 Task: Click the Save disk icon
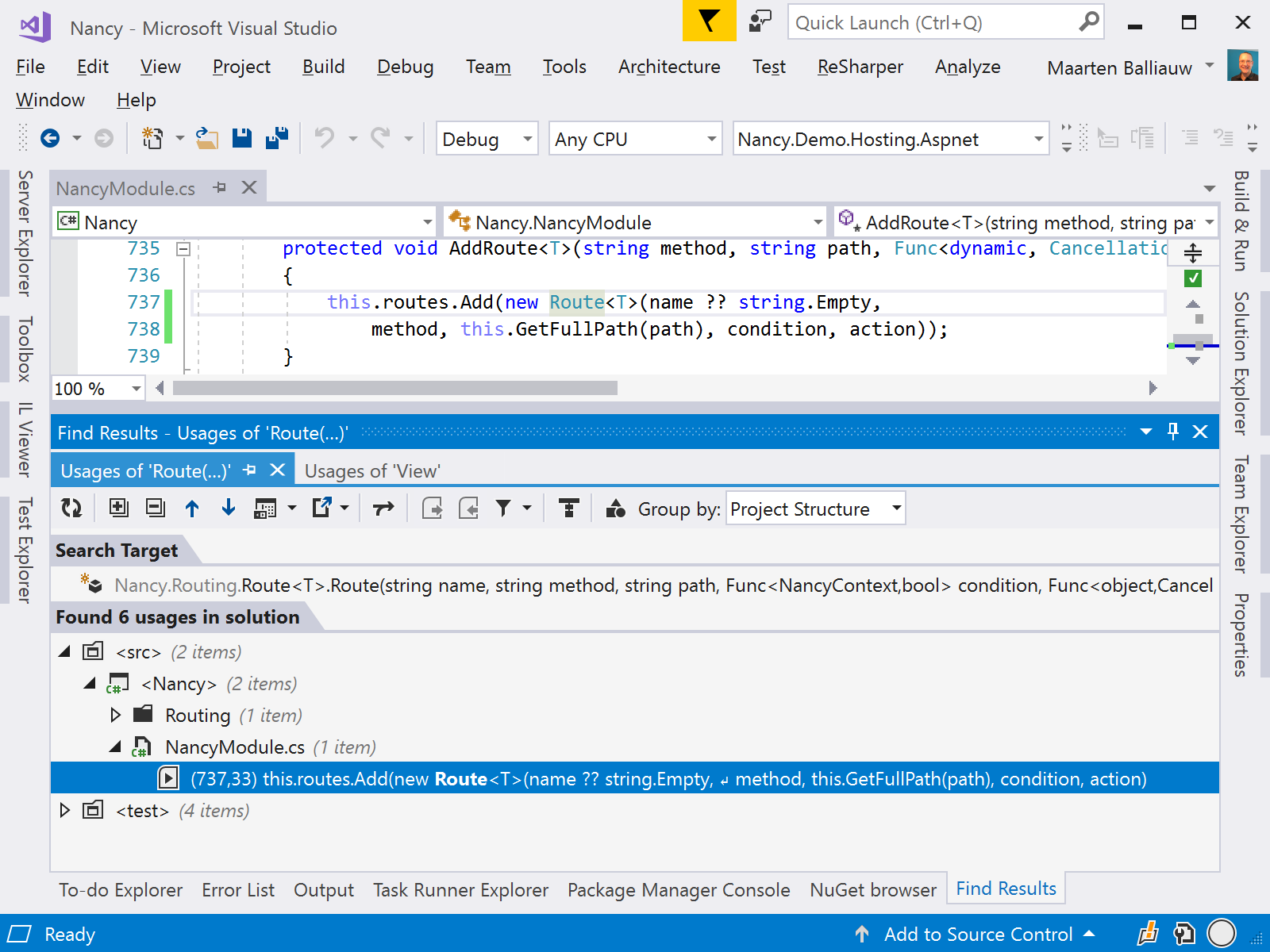pyautogui.click(x=242, y=139)
